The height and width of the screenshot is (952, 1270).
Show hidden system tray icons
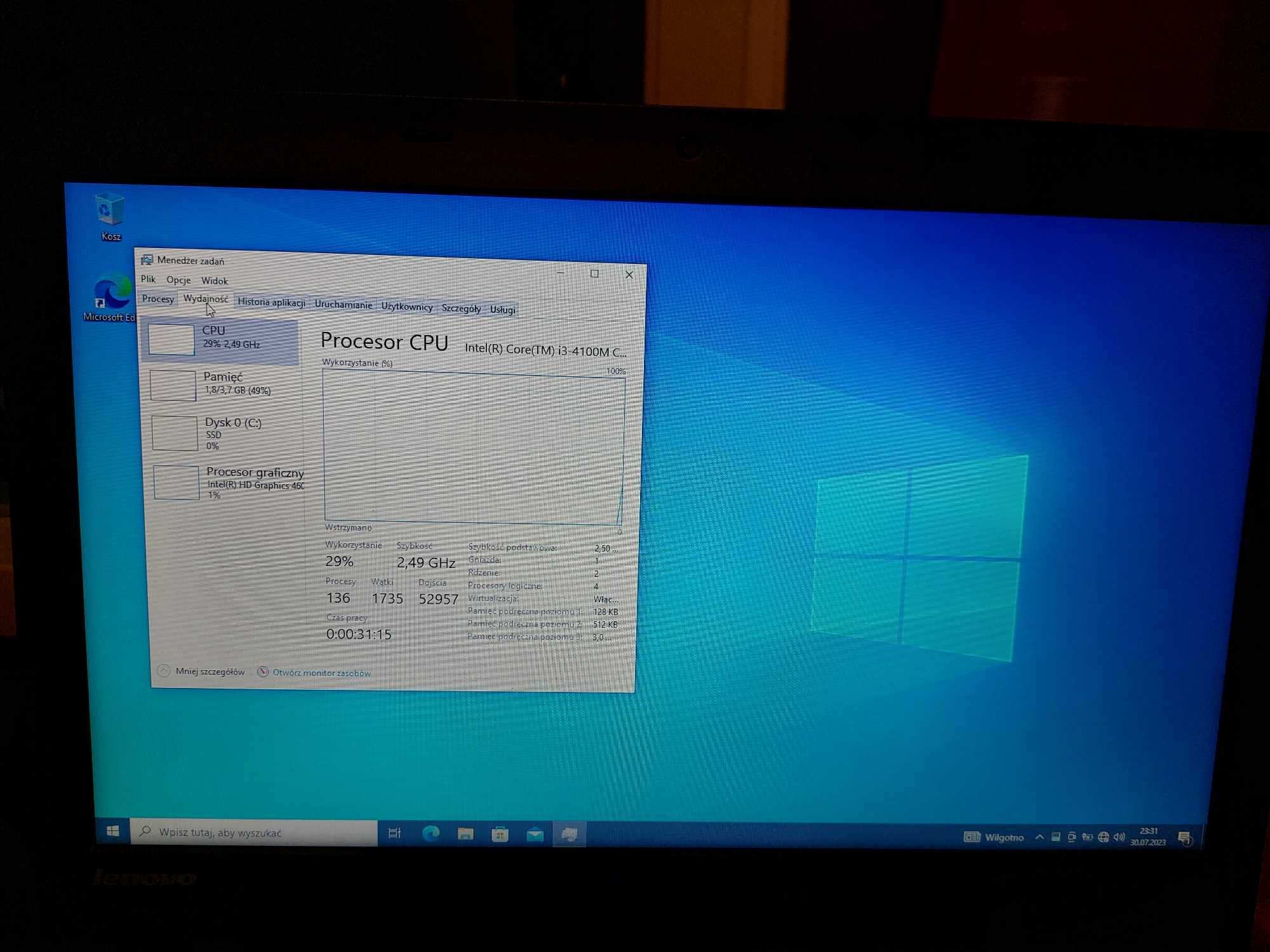[x=1039, y=837]
